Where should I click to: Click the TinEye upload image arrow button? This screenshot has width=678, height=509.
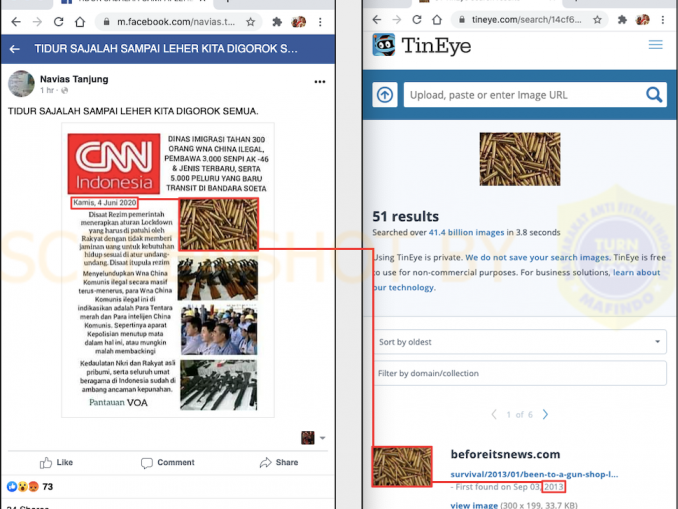[385, 95]
